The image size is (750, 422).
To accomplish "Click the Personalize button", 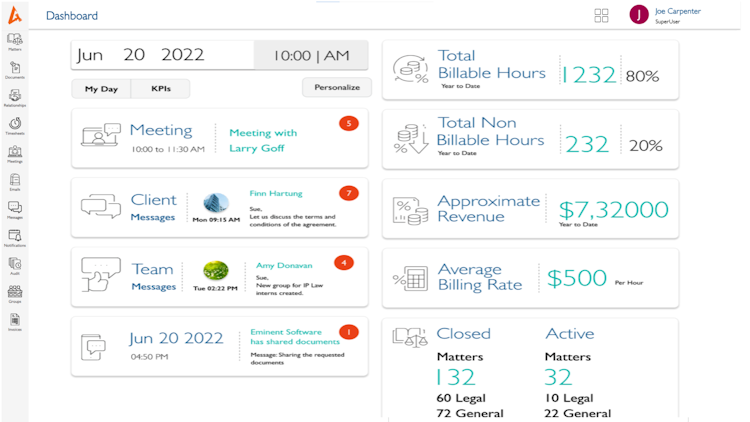I will point(337,87).
